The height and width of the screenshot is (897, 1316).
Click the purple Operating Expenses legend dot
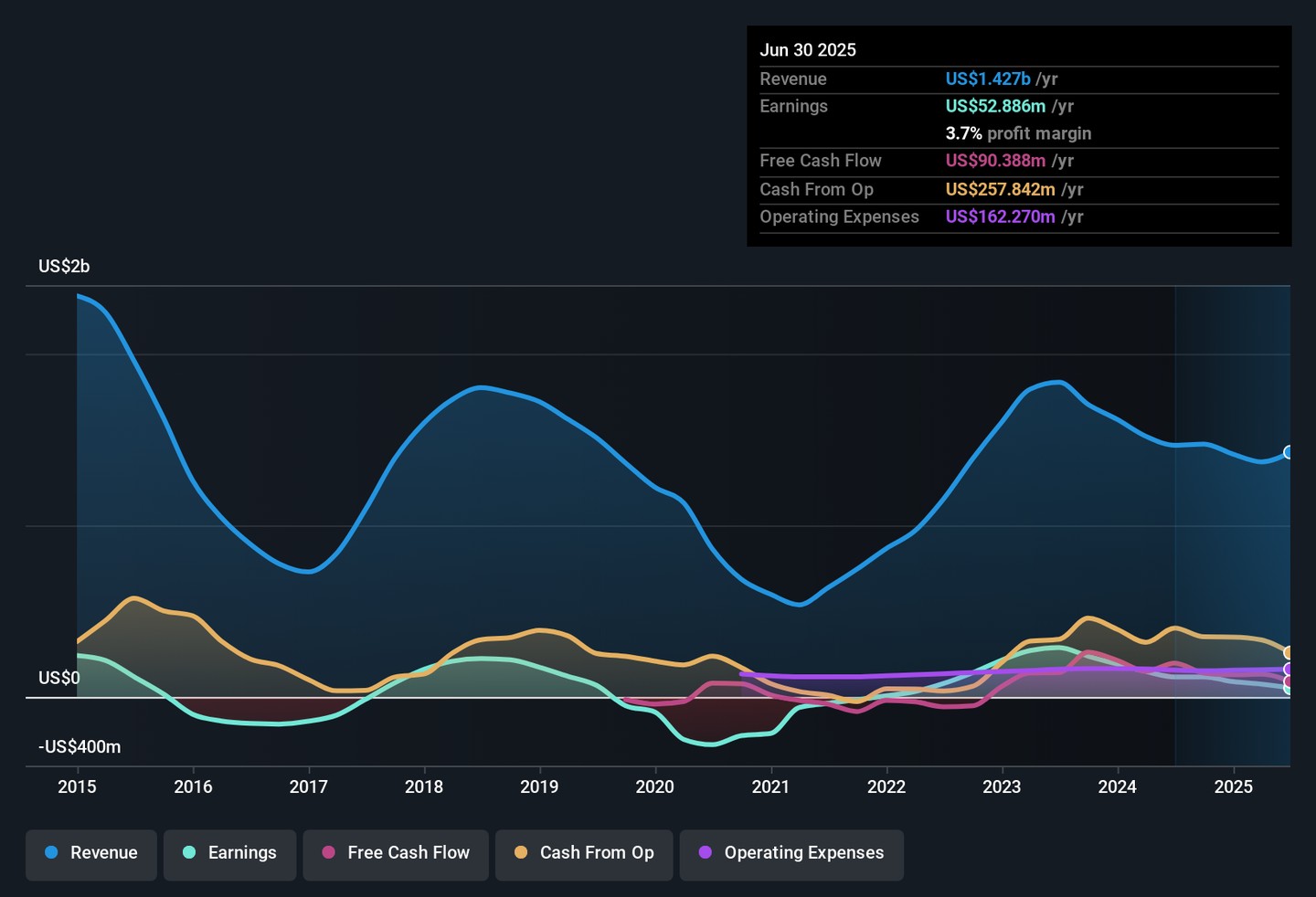click(x=706, y=853)
